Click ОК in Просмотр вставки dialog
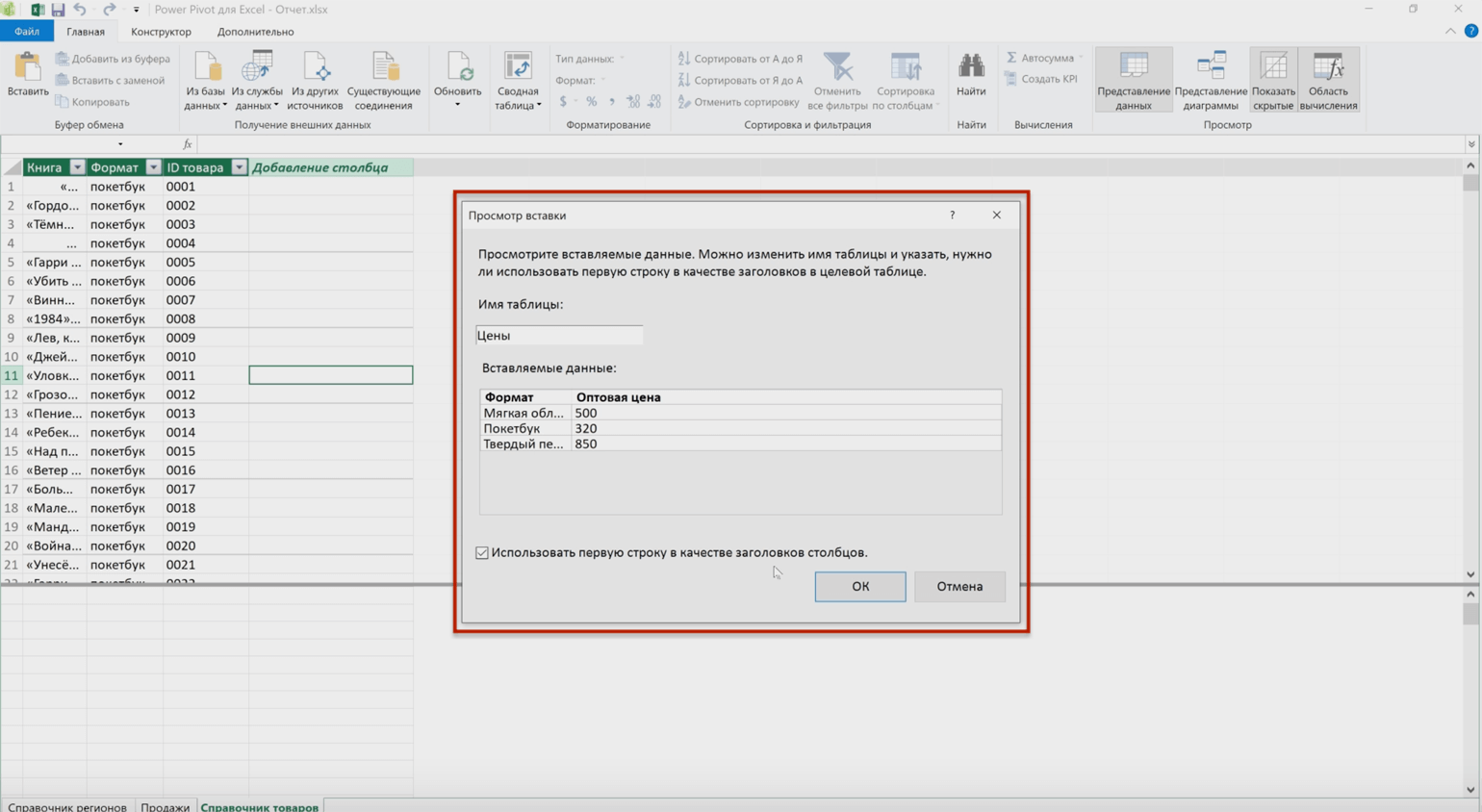The width and height of the screenshot is (1482, 812). tap(860, 586)
